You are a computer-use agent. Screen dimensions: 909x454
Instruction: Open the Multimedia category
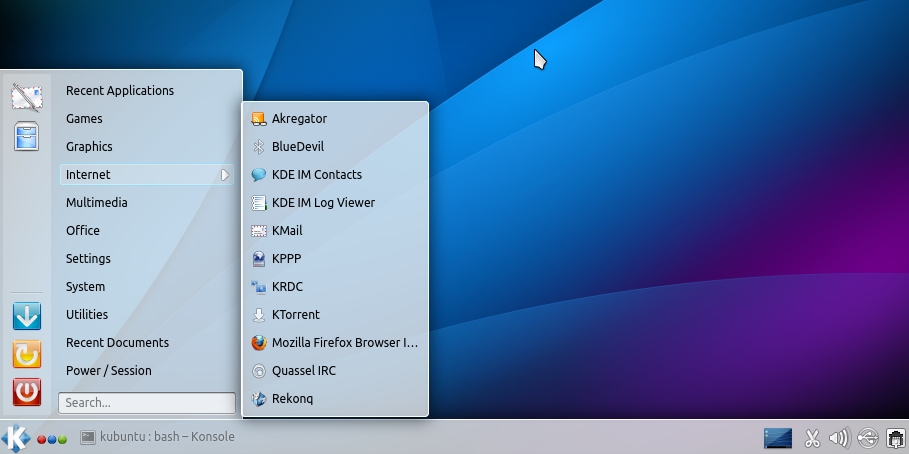point(147,203)
